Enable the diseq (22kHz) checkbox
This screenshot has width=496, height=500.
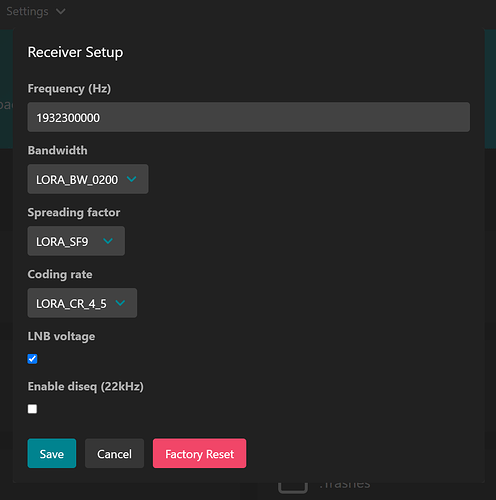click(32, 409)
